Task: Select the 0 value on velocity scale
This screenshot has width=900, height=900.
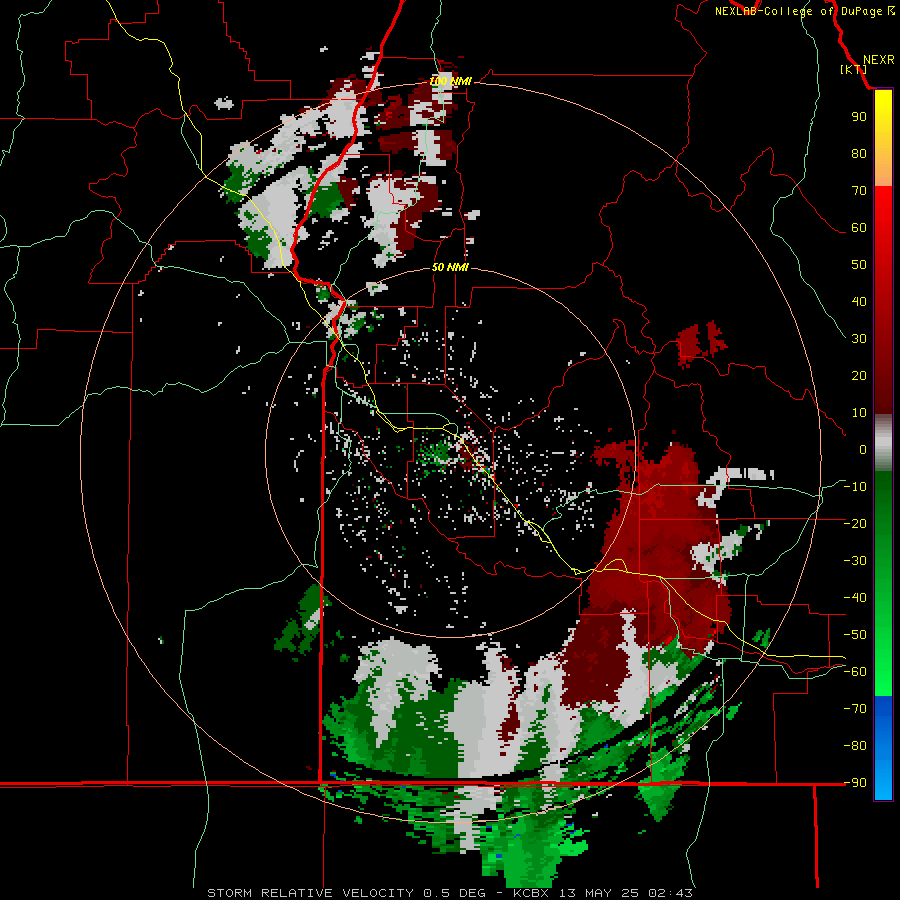Action: [863, 449]
